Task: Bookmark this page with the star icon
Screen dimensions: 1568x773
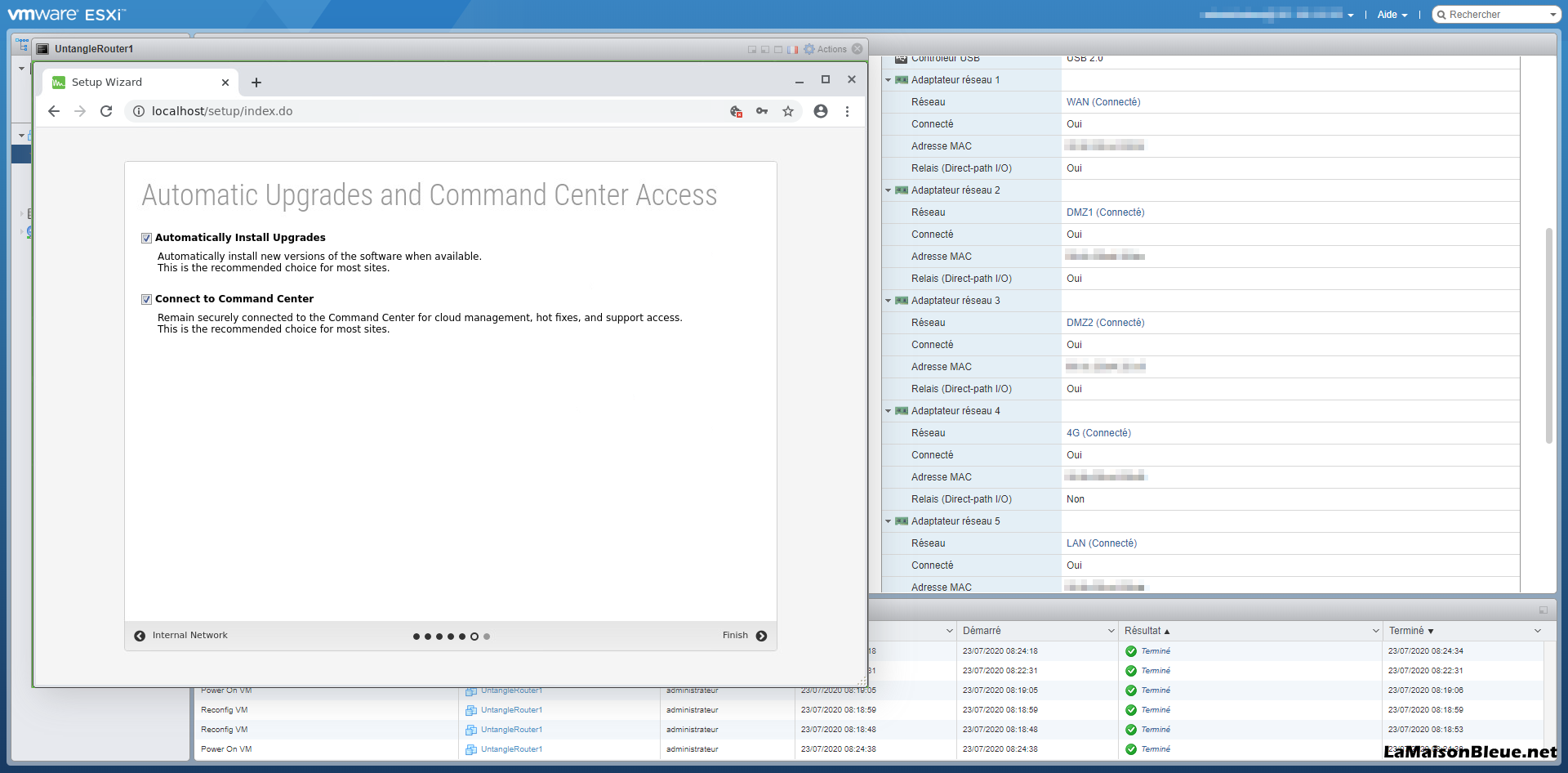Action: (x=788, y=111)
